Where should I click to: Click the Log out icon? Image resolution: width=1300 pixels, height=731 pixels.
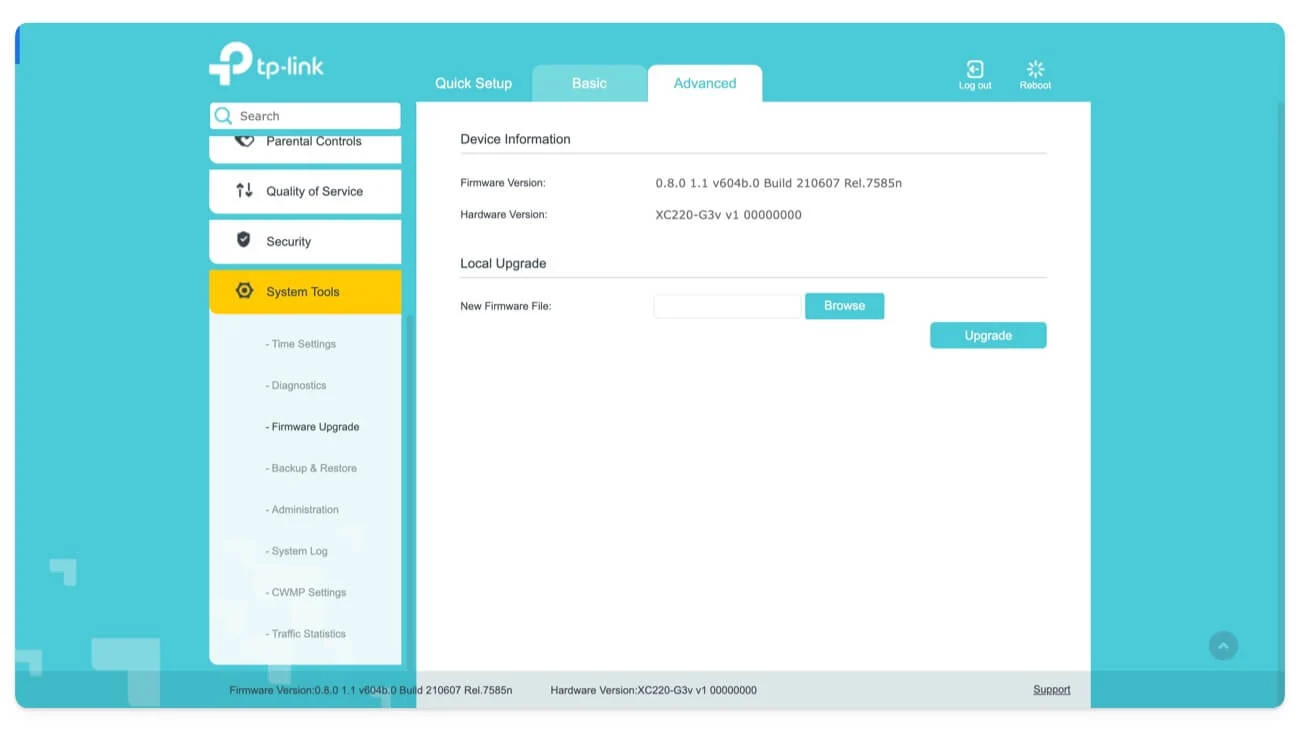pyautogui.click(x=974, y=69)
